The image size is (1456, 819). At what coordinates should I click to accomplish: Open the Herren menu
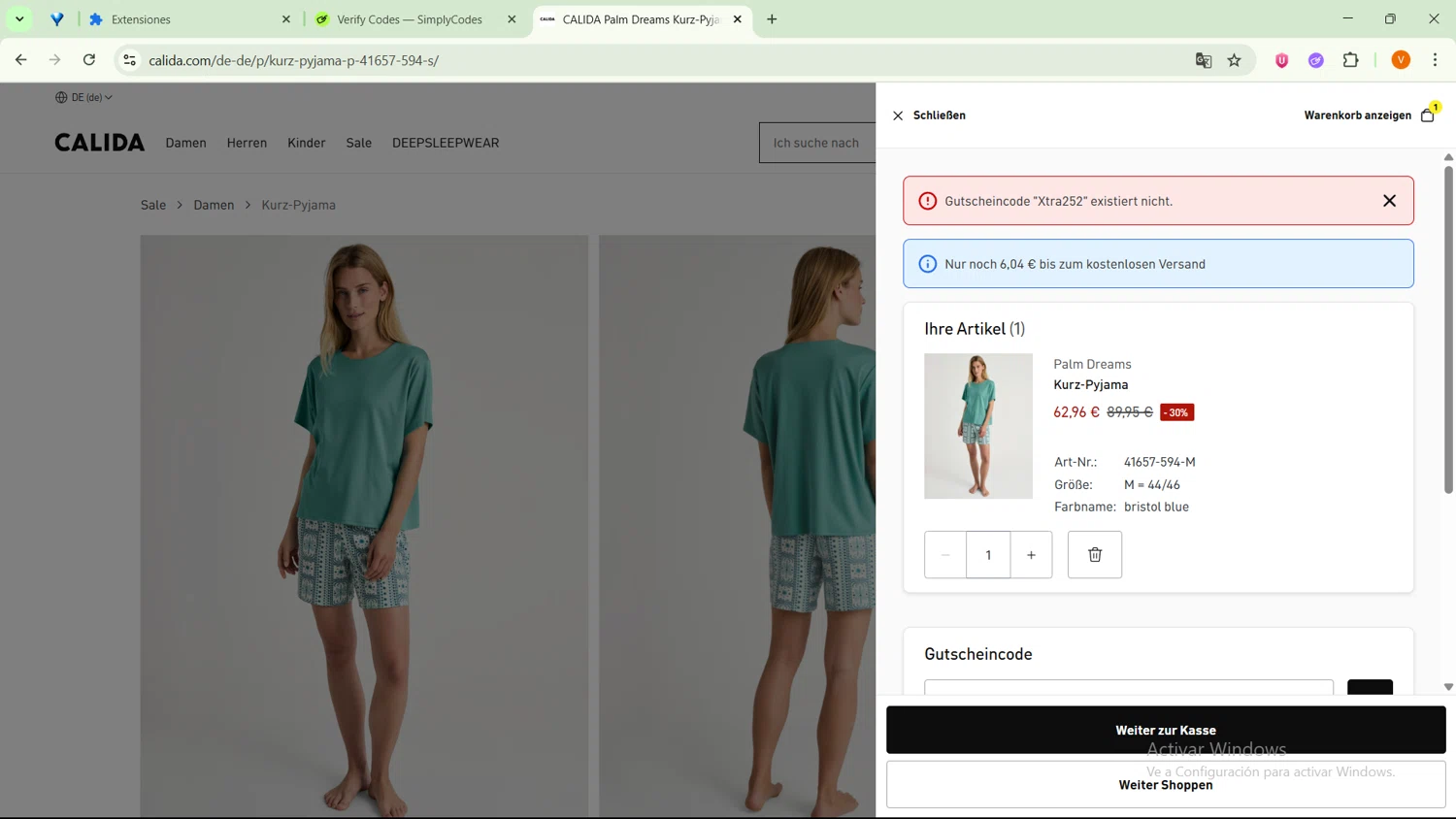point(247,143)
